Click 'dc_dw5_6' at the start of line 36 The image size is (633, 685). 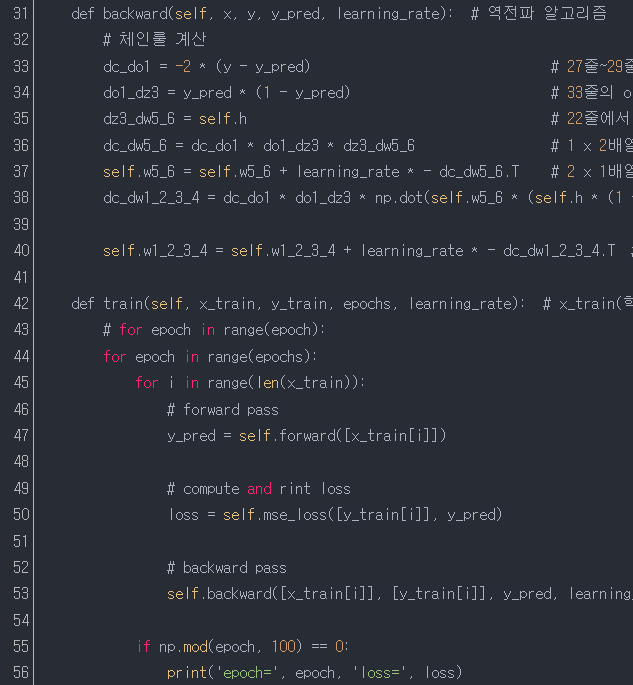pyautogui.click(x=135, y=145)
